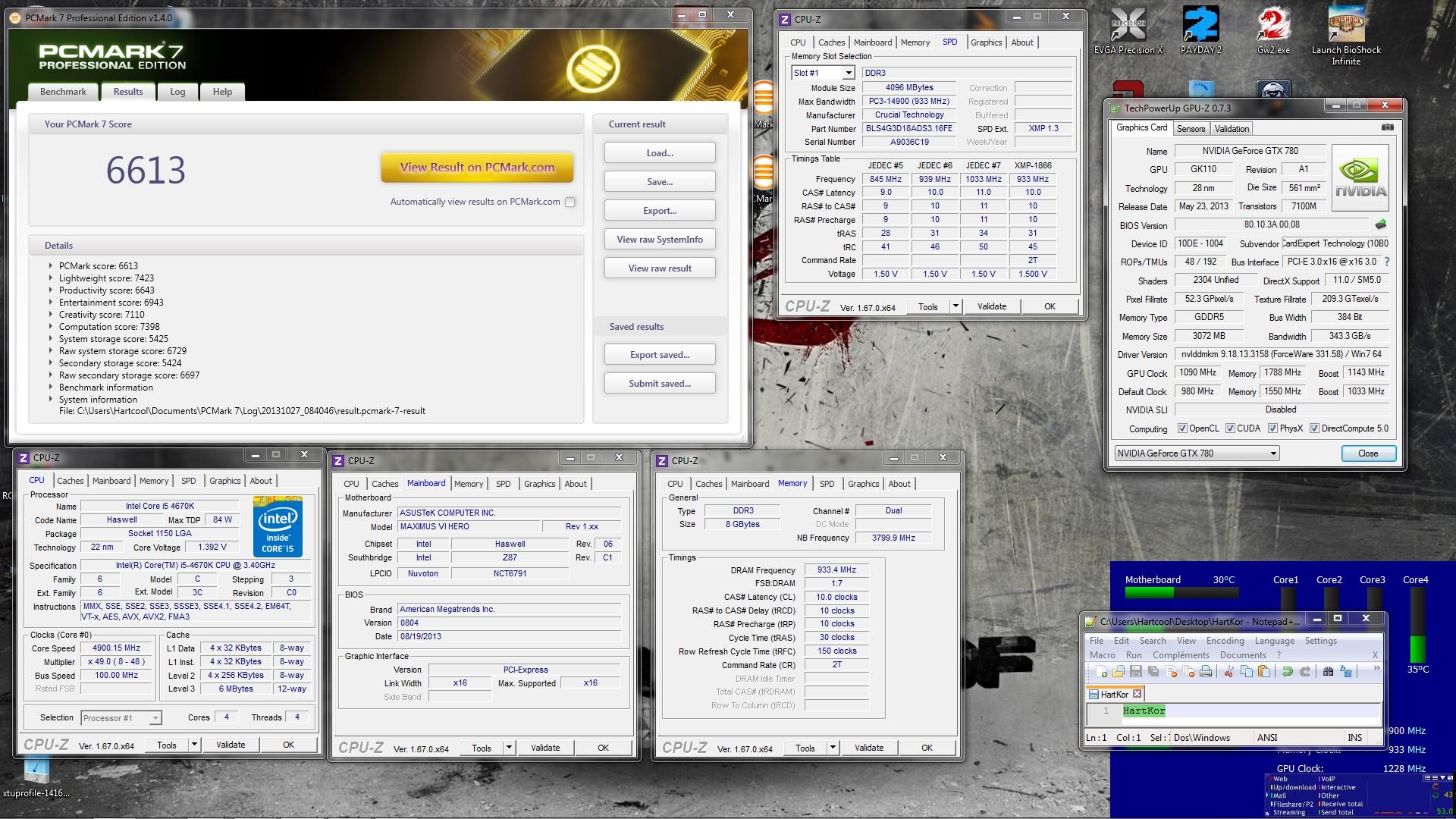
Task: Replace icon in Notepad++ toolbar
Action: coord(1346,671)
